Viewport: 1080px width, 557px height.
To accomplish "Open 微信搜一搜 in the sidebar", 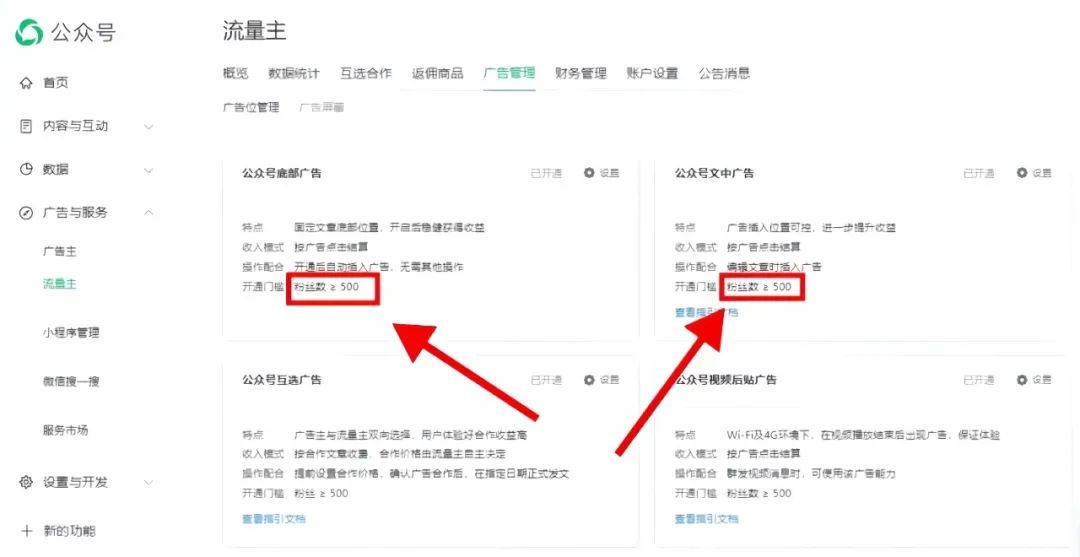I will [x=72, y=381].
